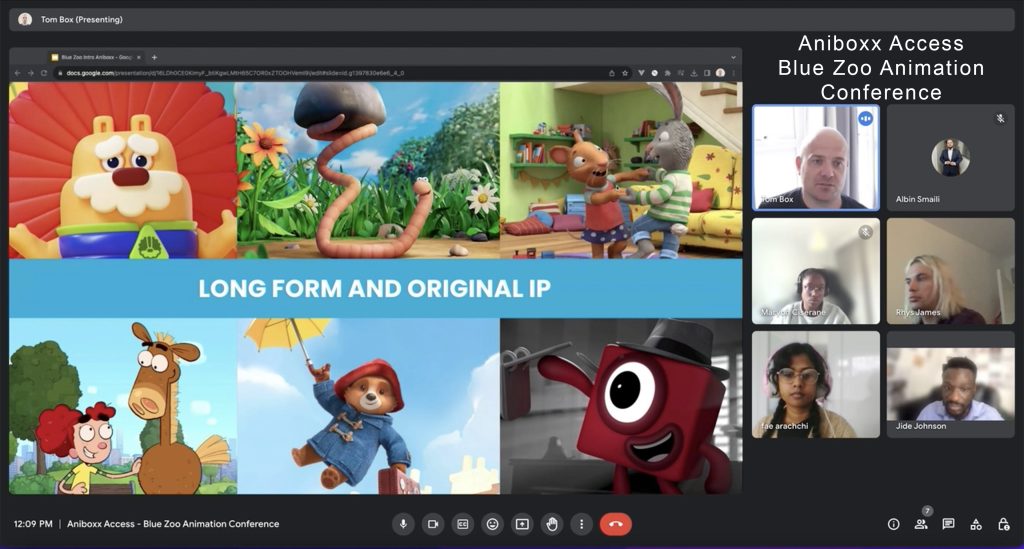Click the muted mic icon on Albin Smaili's tile
The width and height of the screenshot is (1024, 549).
1000,119
